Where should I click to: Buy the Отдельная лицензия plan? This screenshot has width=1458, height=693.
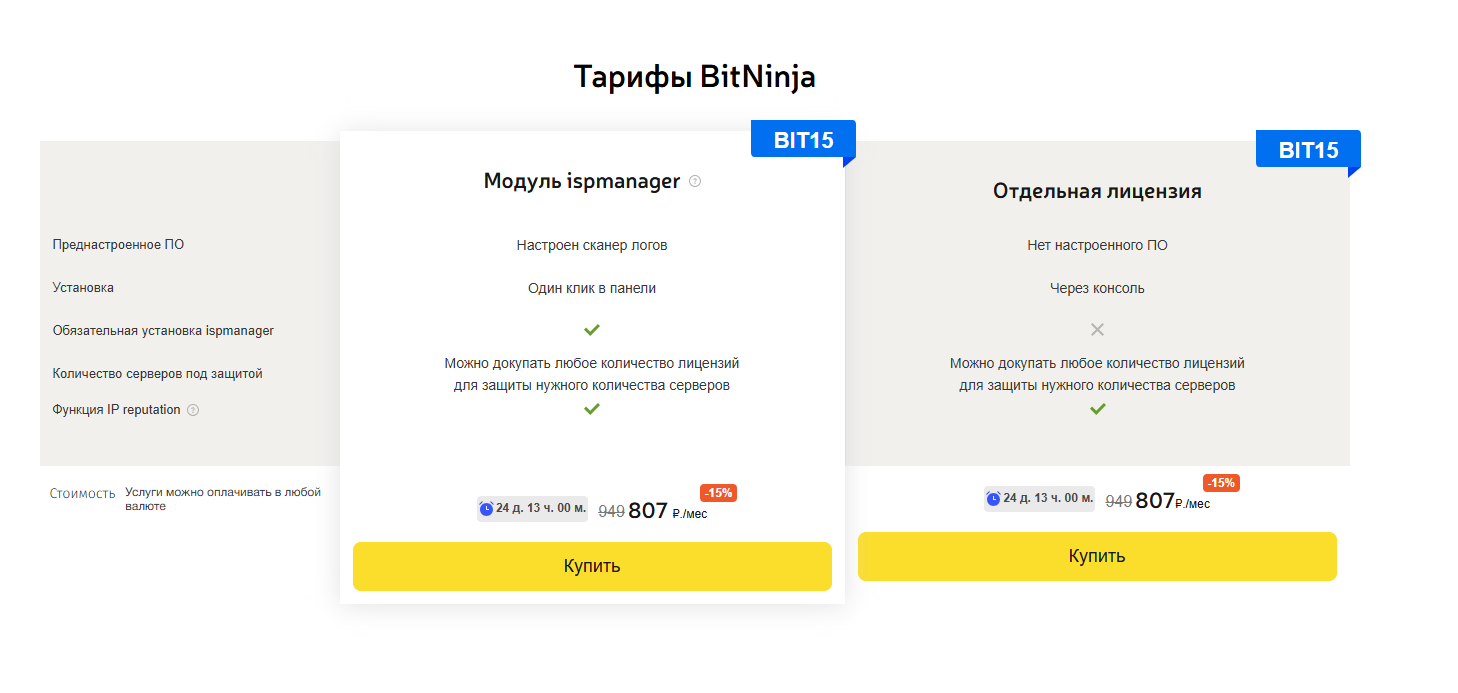(1097, 556)
